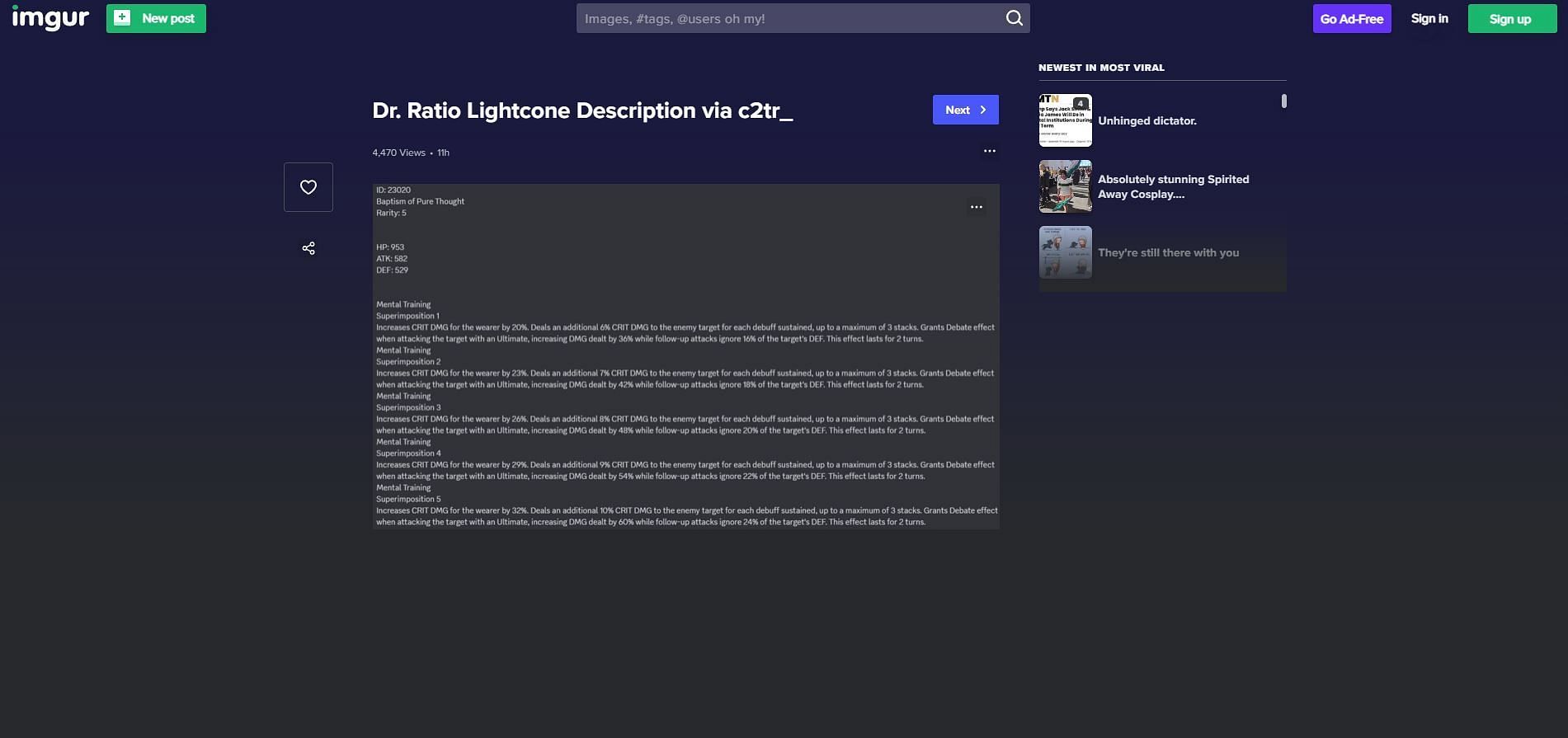
Task: Open the Go Ad-Free button
Action: tap(1352, 19)
